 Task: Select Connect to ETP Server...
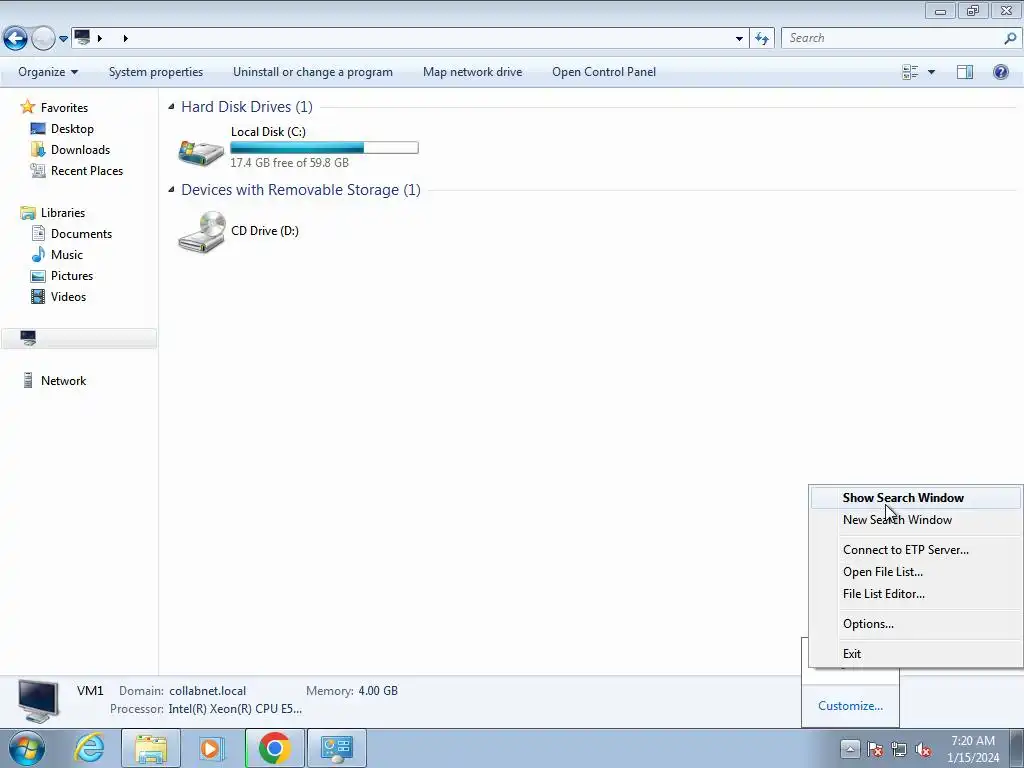click(916, 550)
